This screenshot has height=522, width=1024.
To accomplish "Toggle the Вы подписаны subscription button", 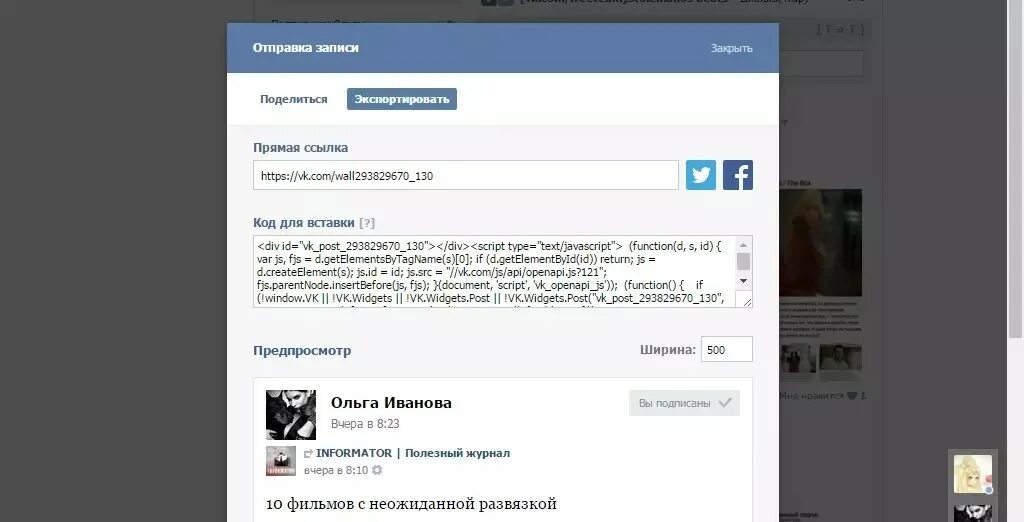I will click(684, 403).
